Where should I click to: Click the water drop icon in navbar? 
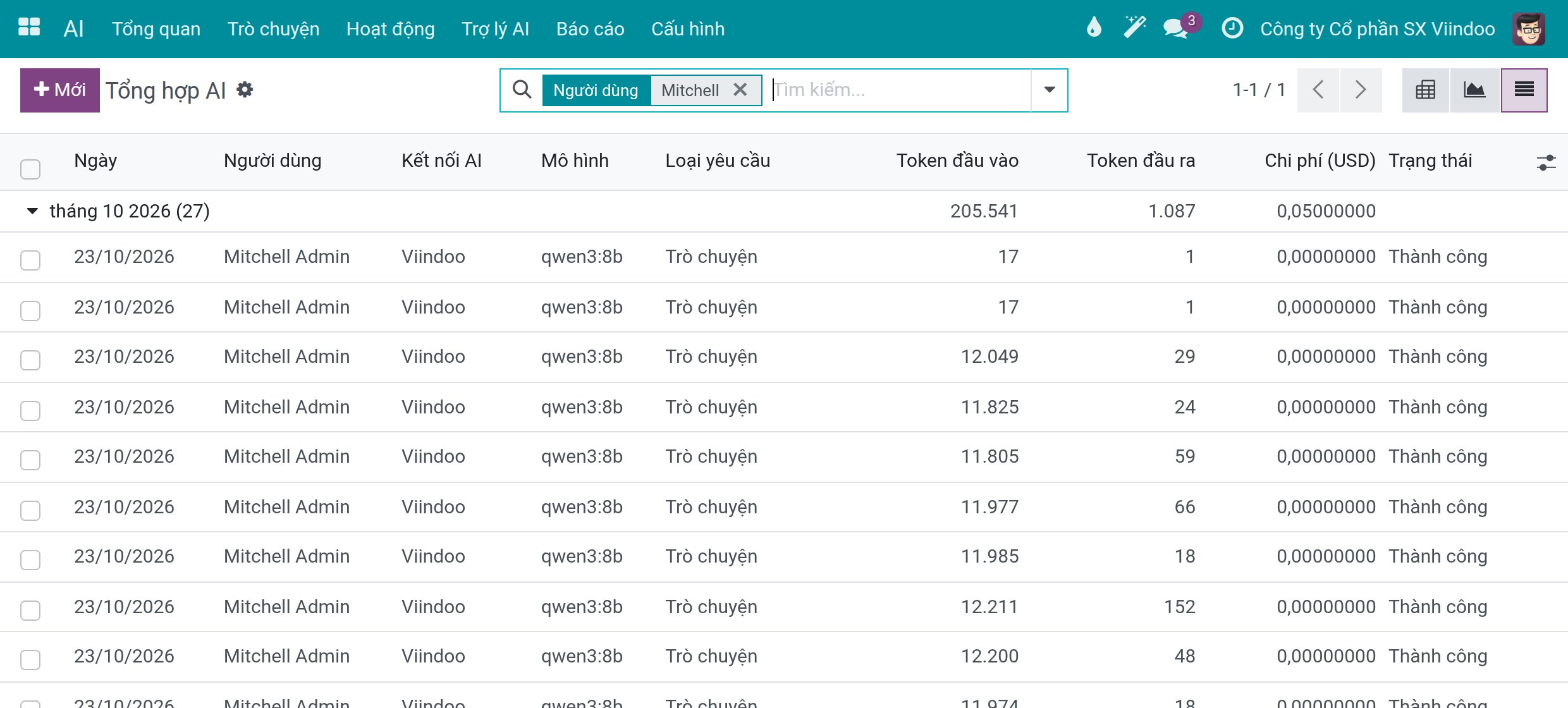(1094, 28)
